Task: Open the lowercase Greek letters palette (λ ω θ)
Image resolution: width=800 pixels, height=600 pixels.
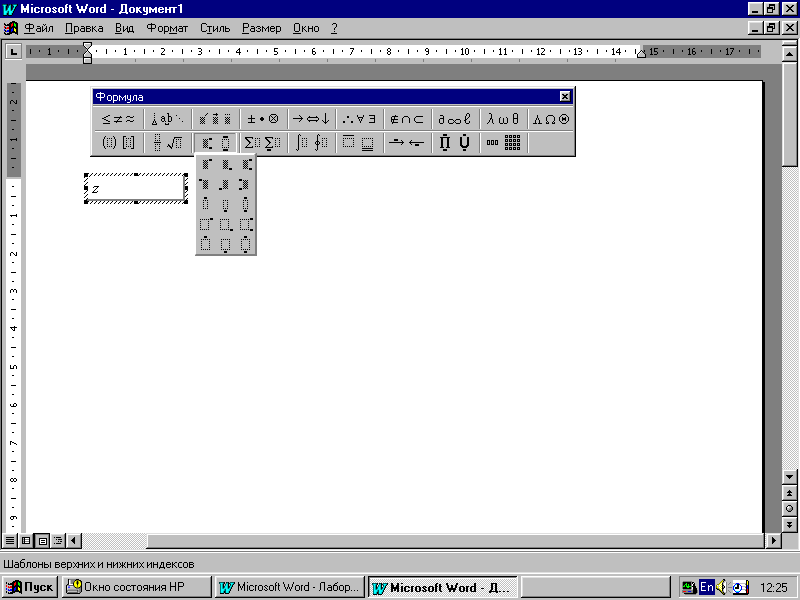Action: pos(503,119)
